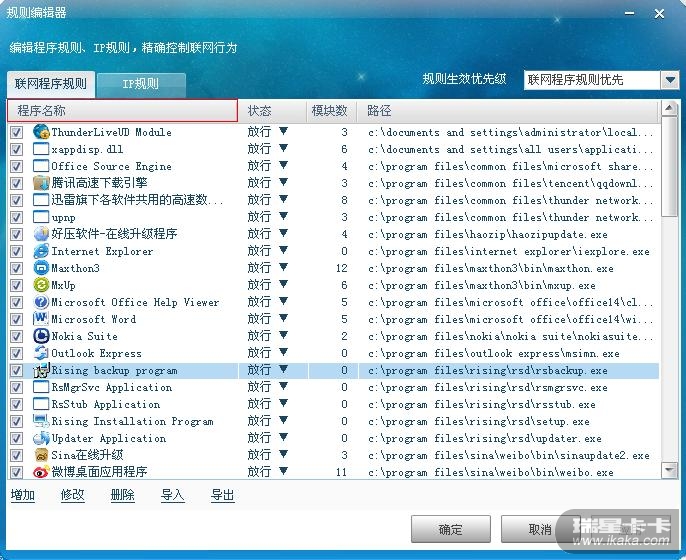Select the iexplore.exe path text

coord(509,252)
